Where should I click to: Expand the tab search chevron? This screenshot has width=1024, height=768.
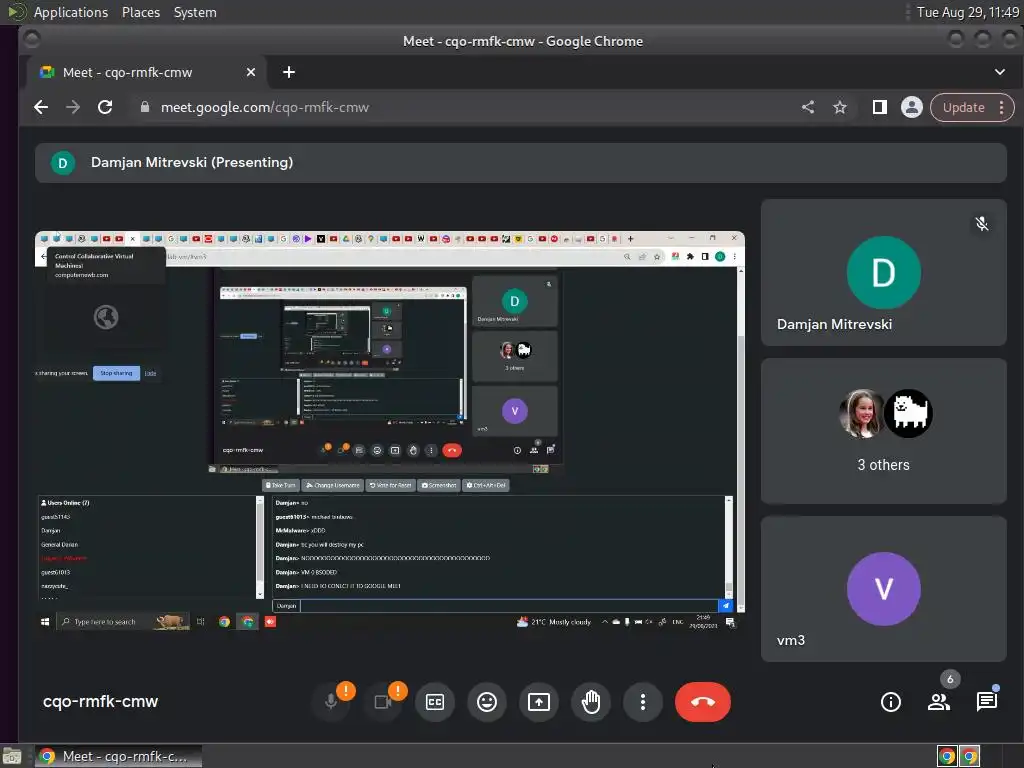(x=1000, y=72)
